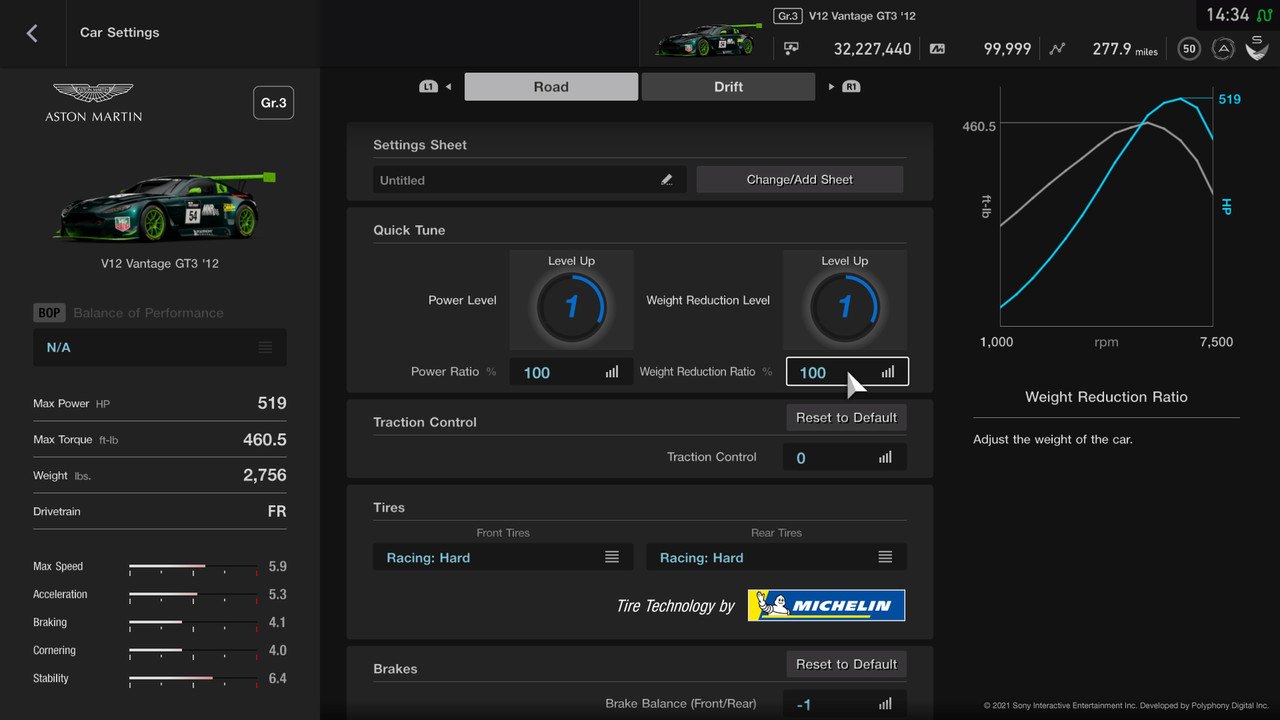Click the Cornering 4.0 rating
Viewport: 1280px width, 720px height.
tap(277, 651)
